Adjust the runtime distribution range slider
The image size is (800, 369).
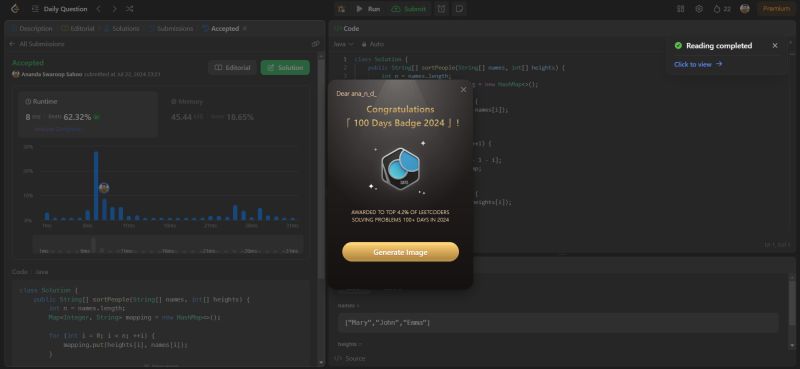click(x=167, y=244)
